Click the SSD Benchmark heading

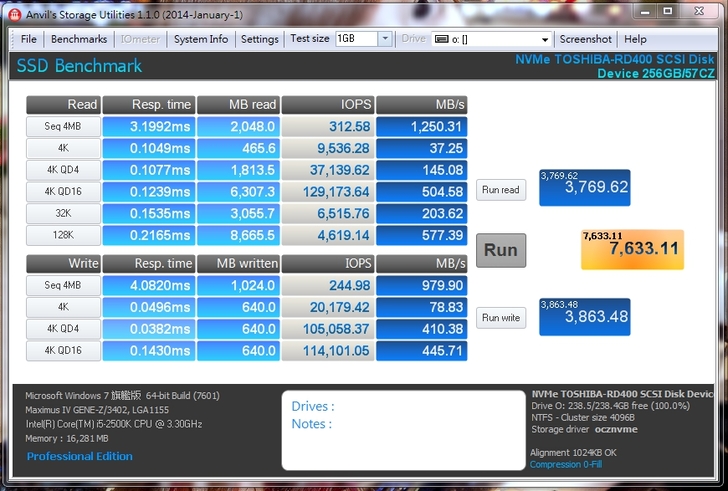(x=79, y=66)
